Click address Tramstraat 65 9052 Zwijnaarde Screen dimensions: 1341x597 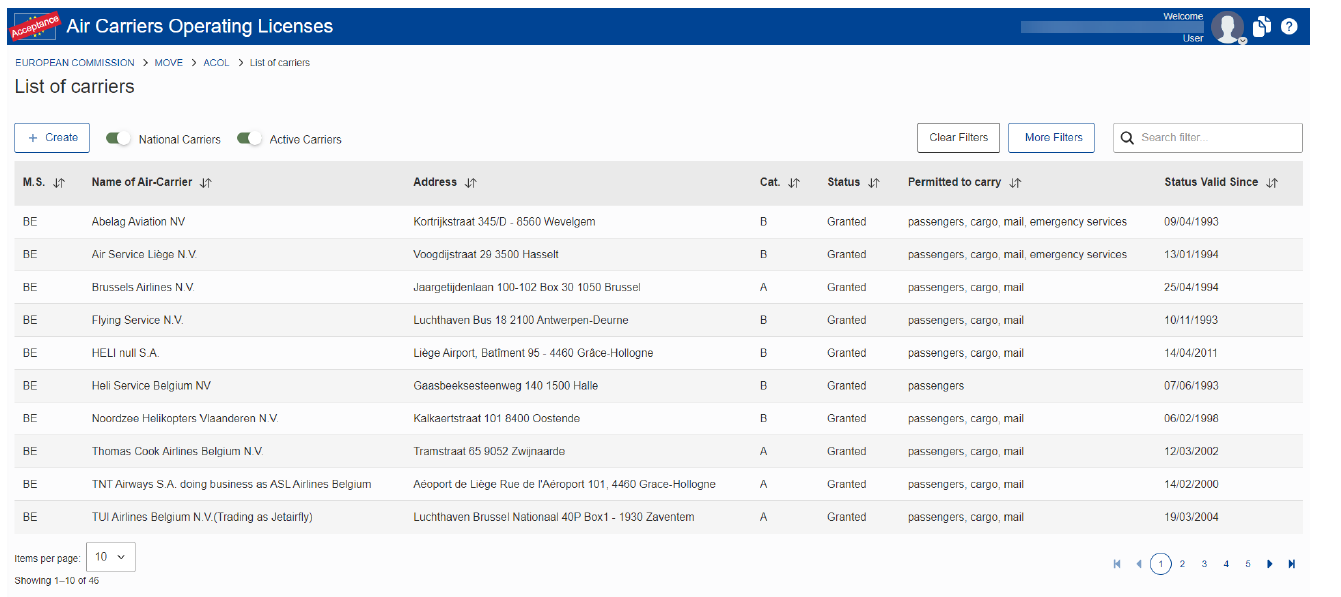click(489, 452)
